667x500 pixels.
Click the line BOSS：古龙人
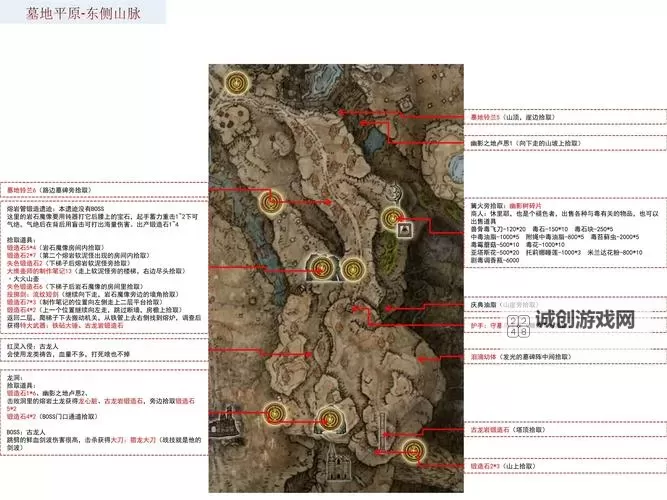(26, 432)
